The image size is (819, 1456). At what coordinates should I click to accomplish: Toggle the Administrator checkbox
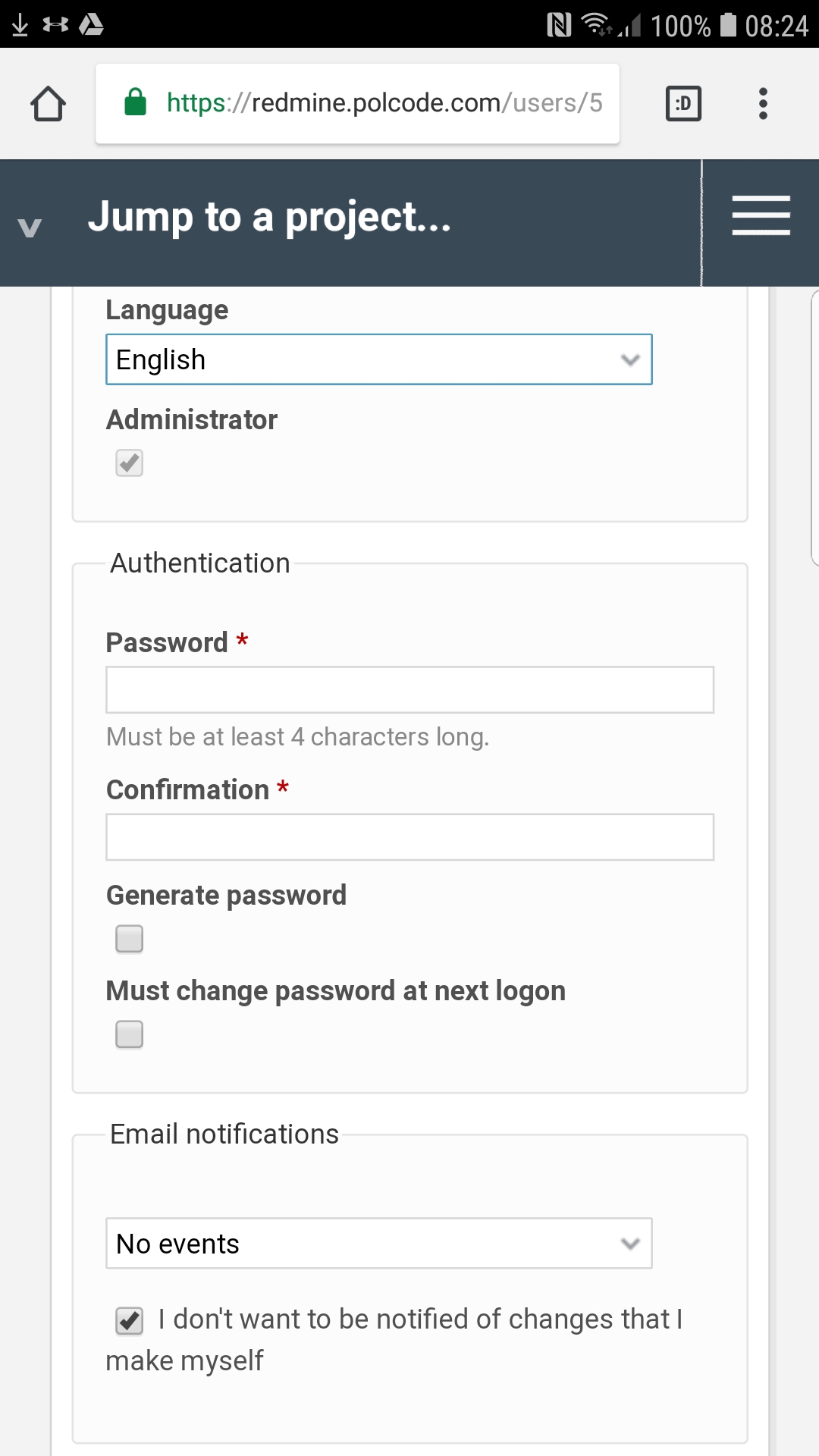129,463
